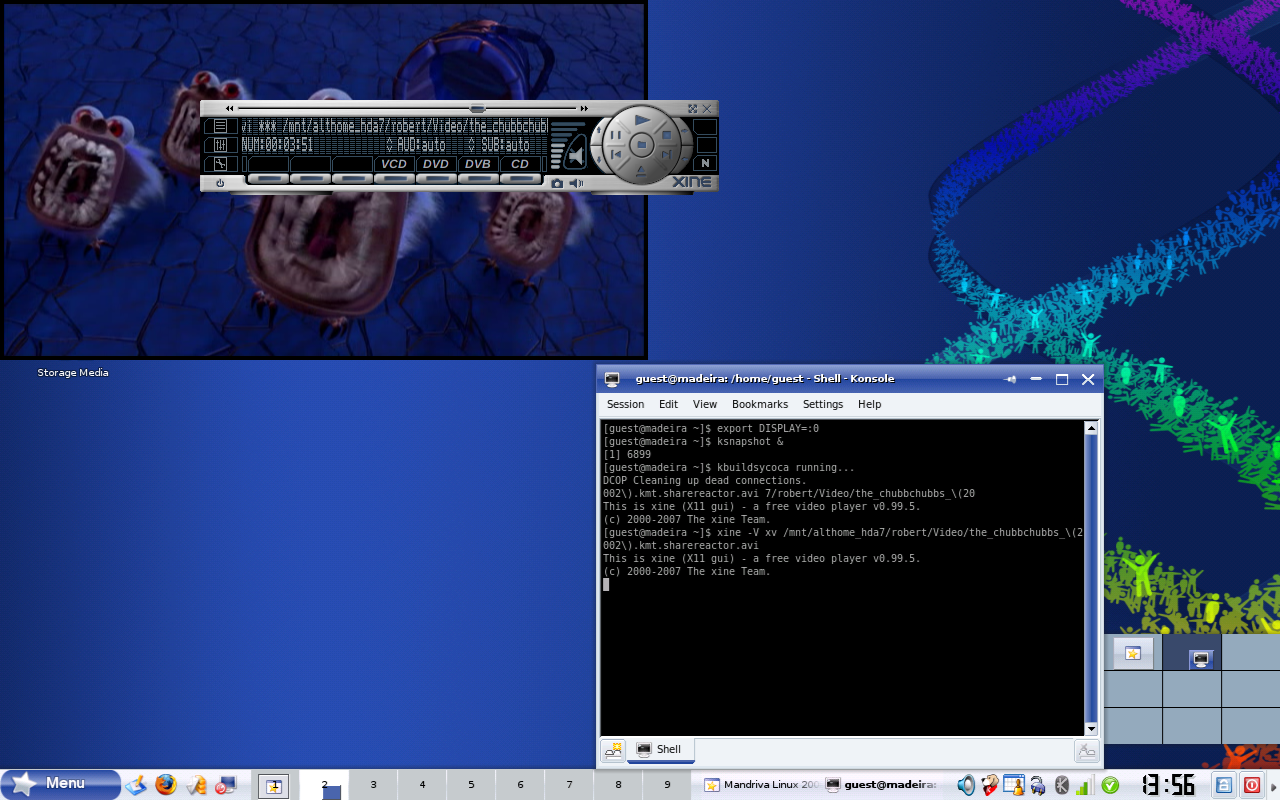
Task: Open the Settings menu in Konsole
Action: 823,404
